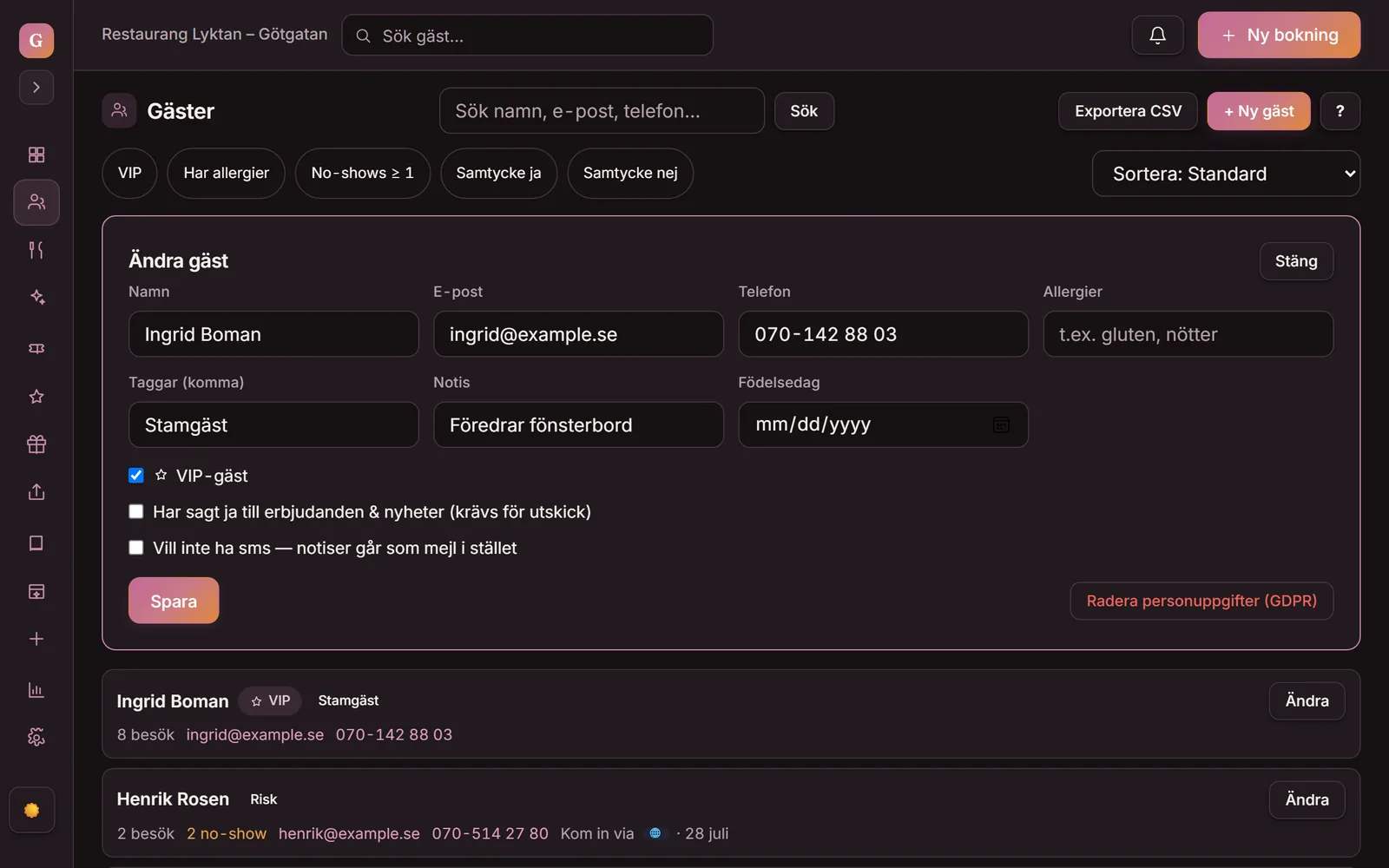
Task: Click 'Ändra' for Henrik Rosen
Action: (x=1307, y=799)
